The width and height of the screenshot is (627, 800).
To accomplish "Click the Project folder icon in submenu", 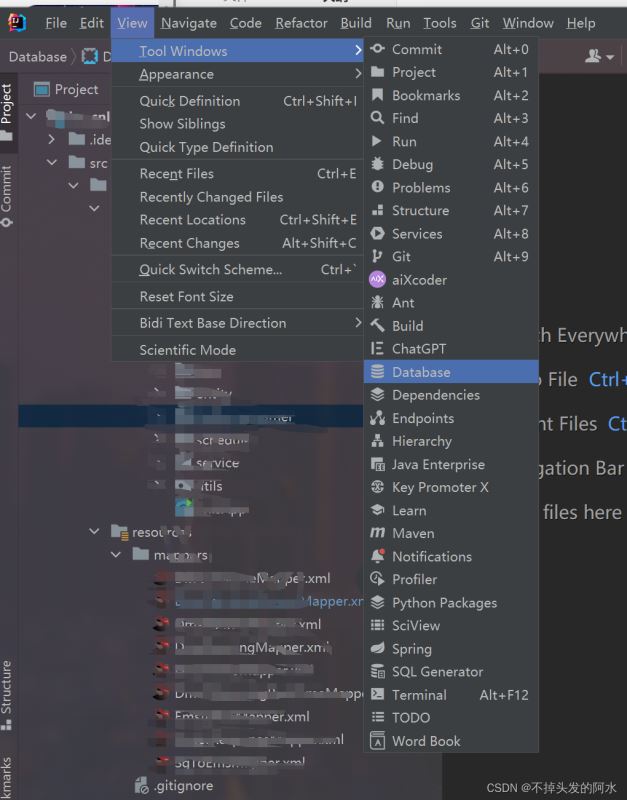I will 378,72.
